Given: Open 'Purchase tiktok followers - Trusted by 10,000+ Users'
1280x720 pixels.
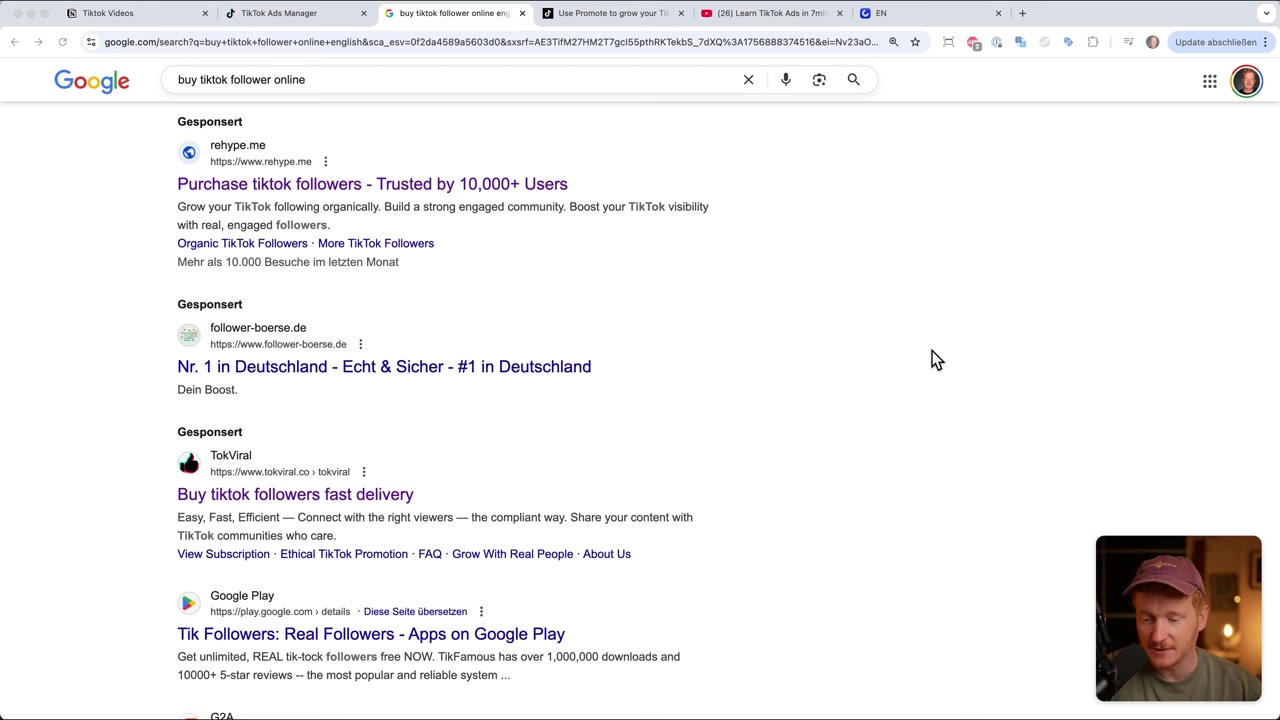Looking at the screenshot, I should click(x=372, y=184).
